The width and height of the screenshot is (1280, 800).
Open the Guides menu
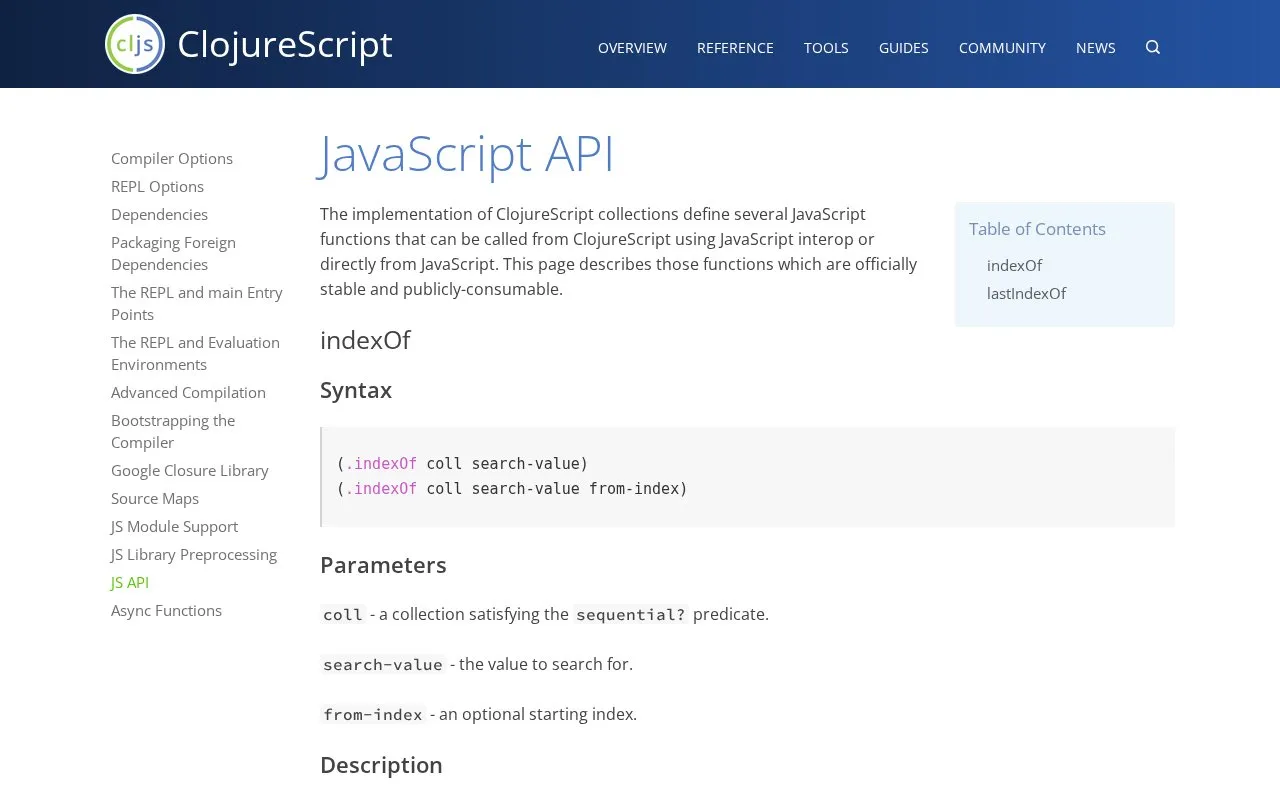904,48
